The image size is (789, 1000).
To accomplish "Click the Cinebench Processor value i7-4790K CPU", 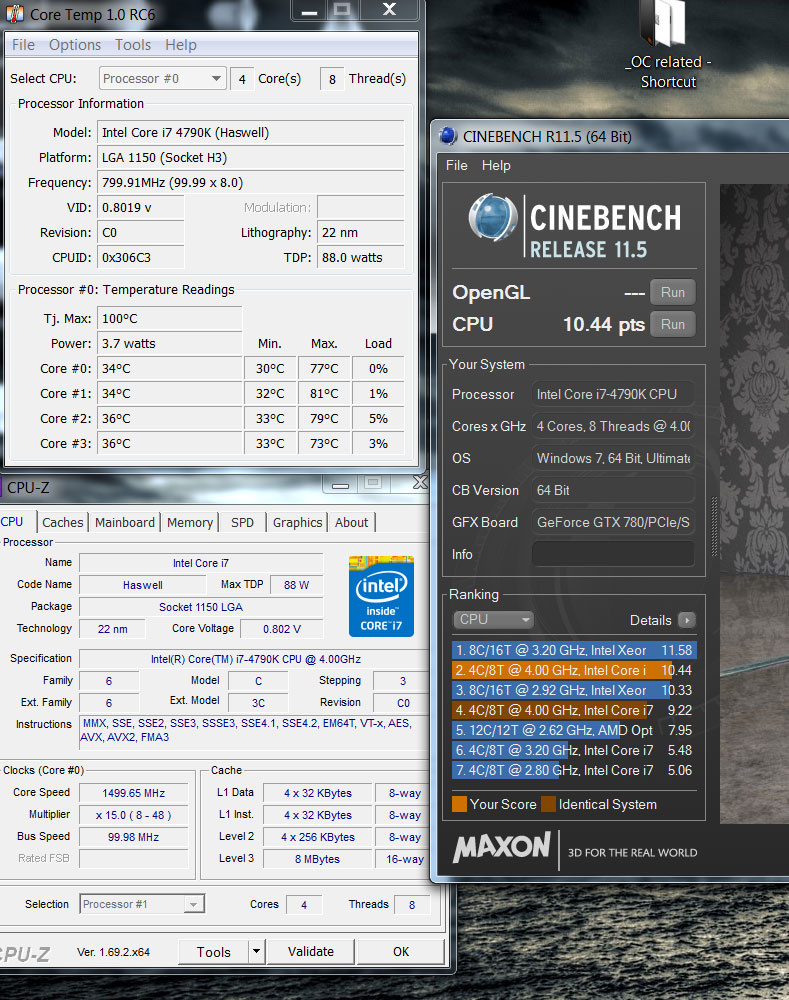I will pos(613,394).
